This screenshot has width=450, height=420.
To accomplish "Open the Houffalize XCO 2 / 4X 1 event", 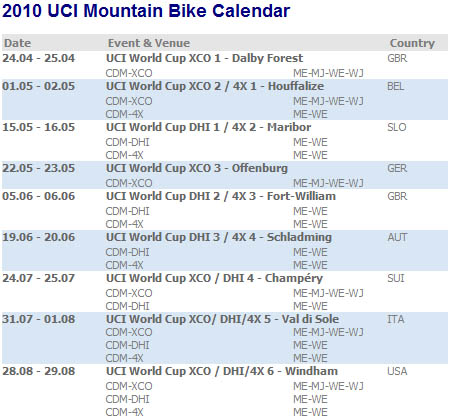I will (x=215, y=86).
